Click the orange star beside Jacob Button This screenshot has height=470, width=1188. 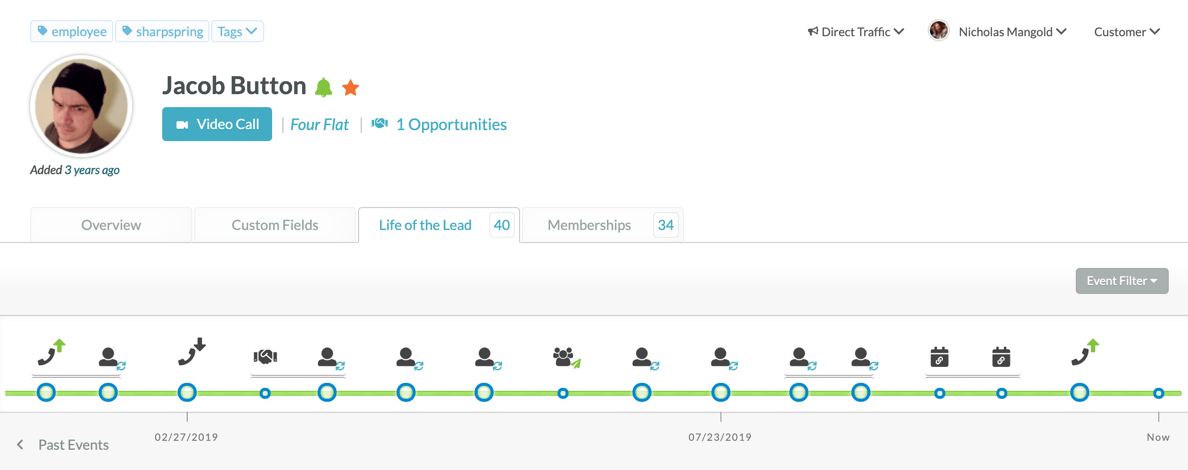point(351,88)
